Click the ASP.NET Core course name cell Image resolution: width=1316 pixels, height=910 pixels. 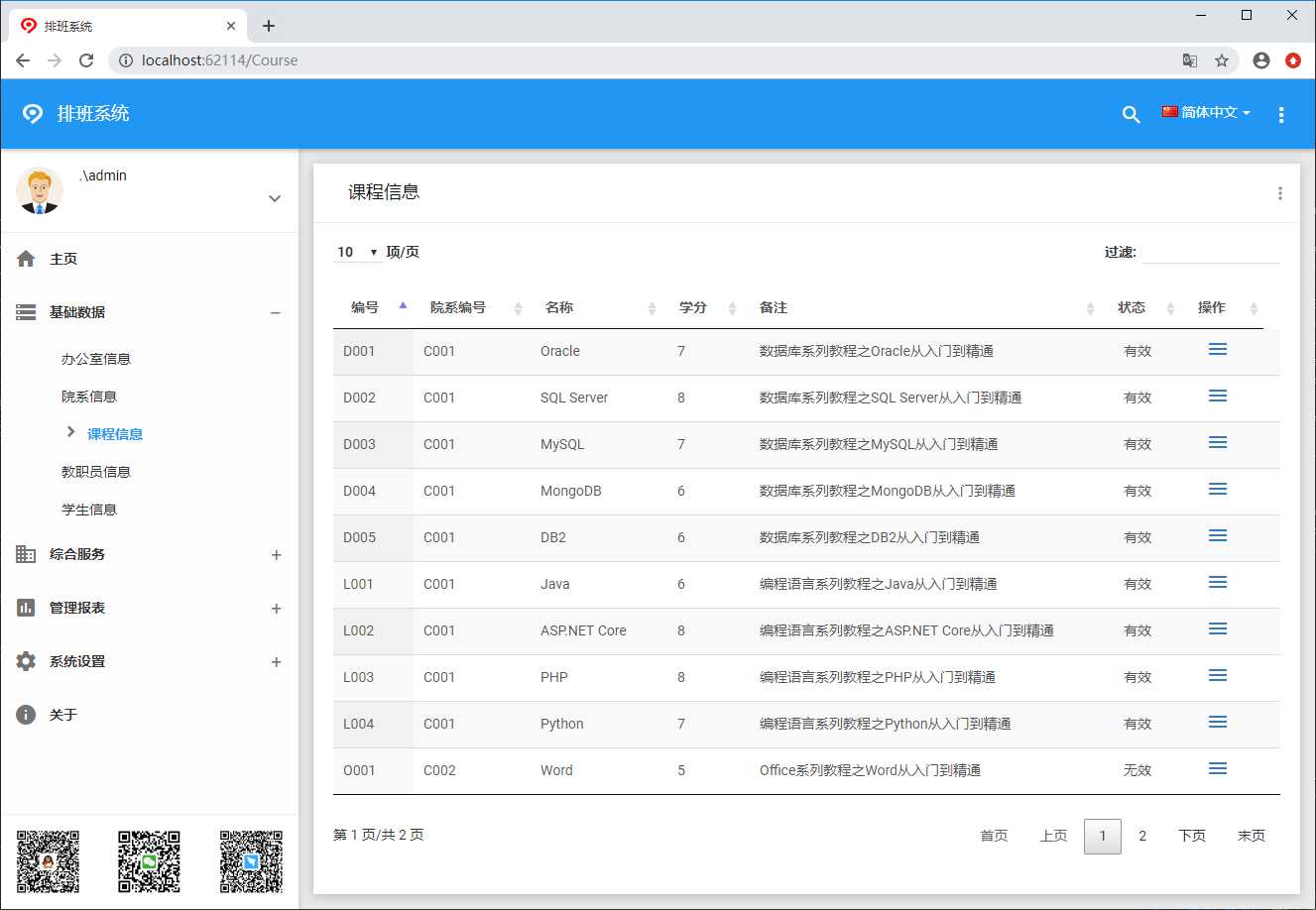pyautogui.click(x=583, y=630)
